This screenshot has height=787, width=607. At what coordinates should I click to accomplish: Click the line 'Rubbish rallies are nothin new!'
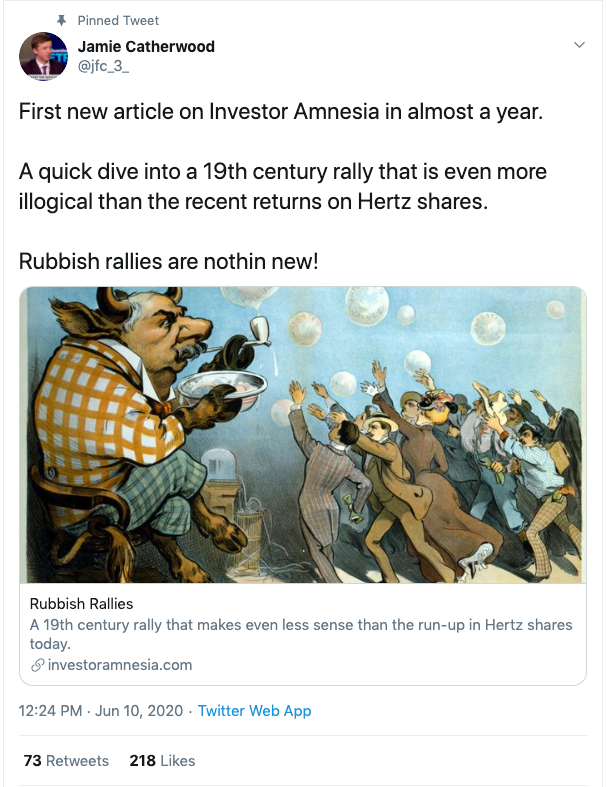[169, 261]
